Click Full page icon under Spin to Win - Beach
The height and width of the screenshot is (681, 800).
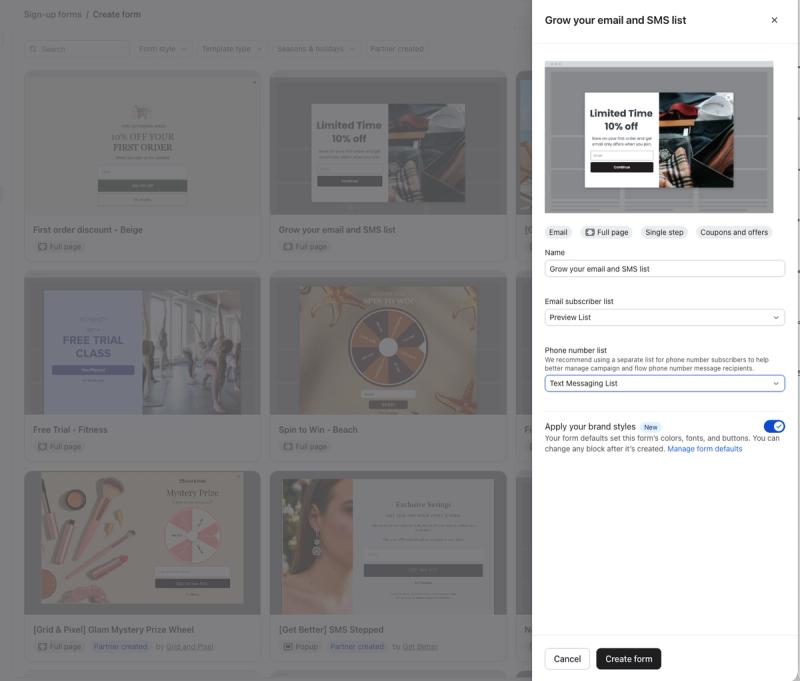pos(288,446)
